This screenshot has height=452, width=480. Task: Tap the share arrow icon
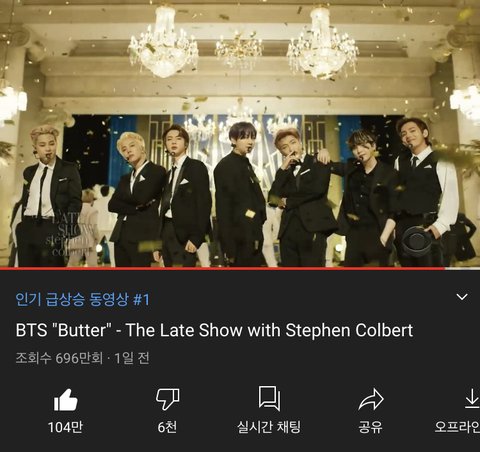(x=371, y=399)
